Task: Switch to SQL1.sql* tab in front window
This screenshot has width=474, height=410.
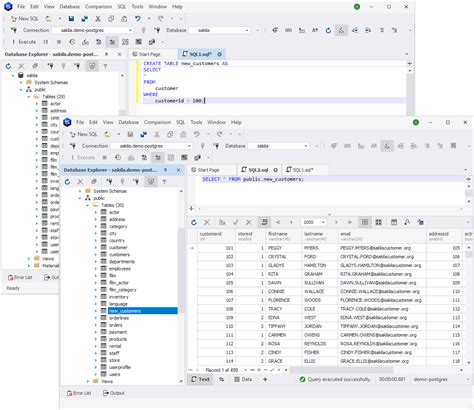Action: tap(303, 170)
